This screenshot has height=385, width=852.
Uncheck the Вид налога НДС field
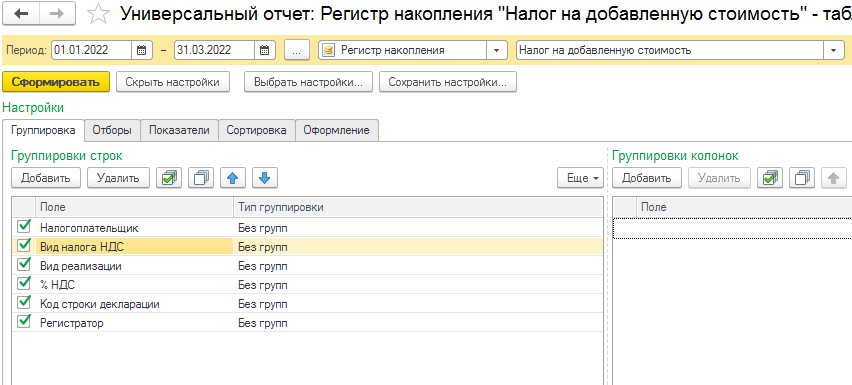click(23, 245)
